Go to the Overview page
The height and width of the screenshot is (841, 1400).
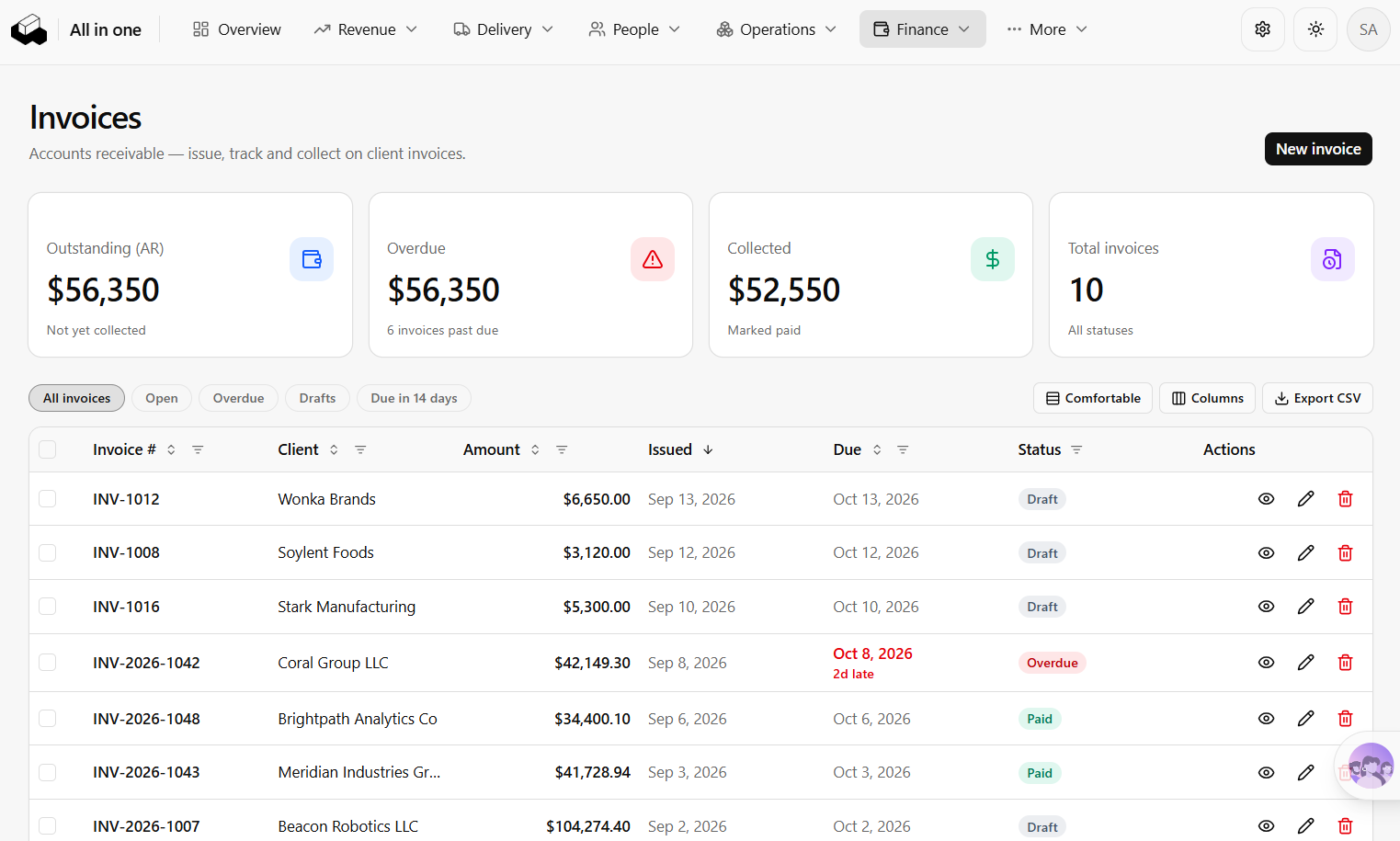click(237, 29)
